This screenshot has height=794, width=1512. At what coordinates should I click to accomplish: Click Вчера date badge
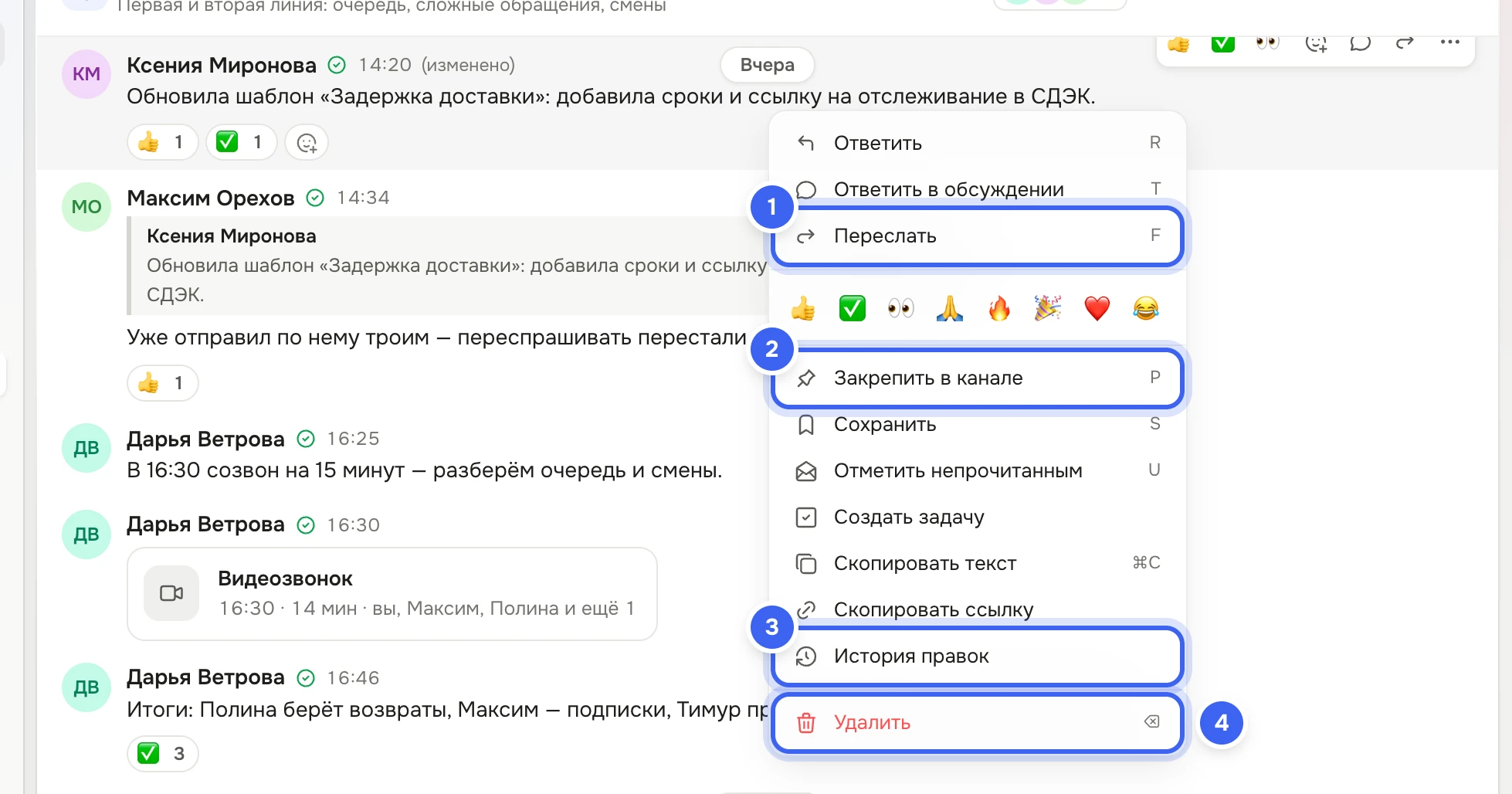pyautogui.click(x=767, y=65)
